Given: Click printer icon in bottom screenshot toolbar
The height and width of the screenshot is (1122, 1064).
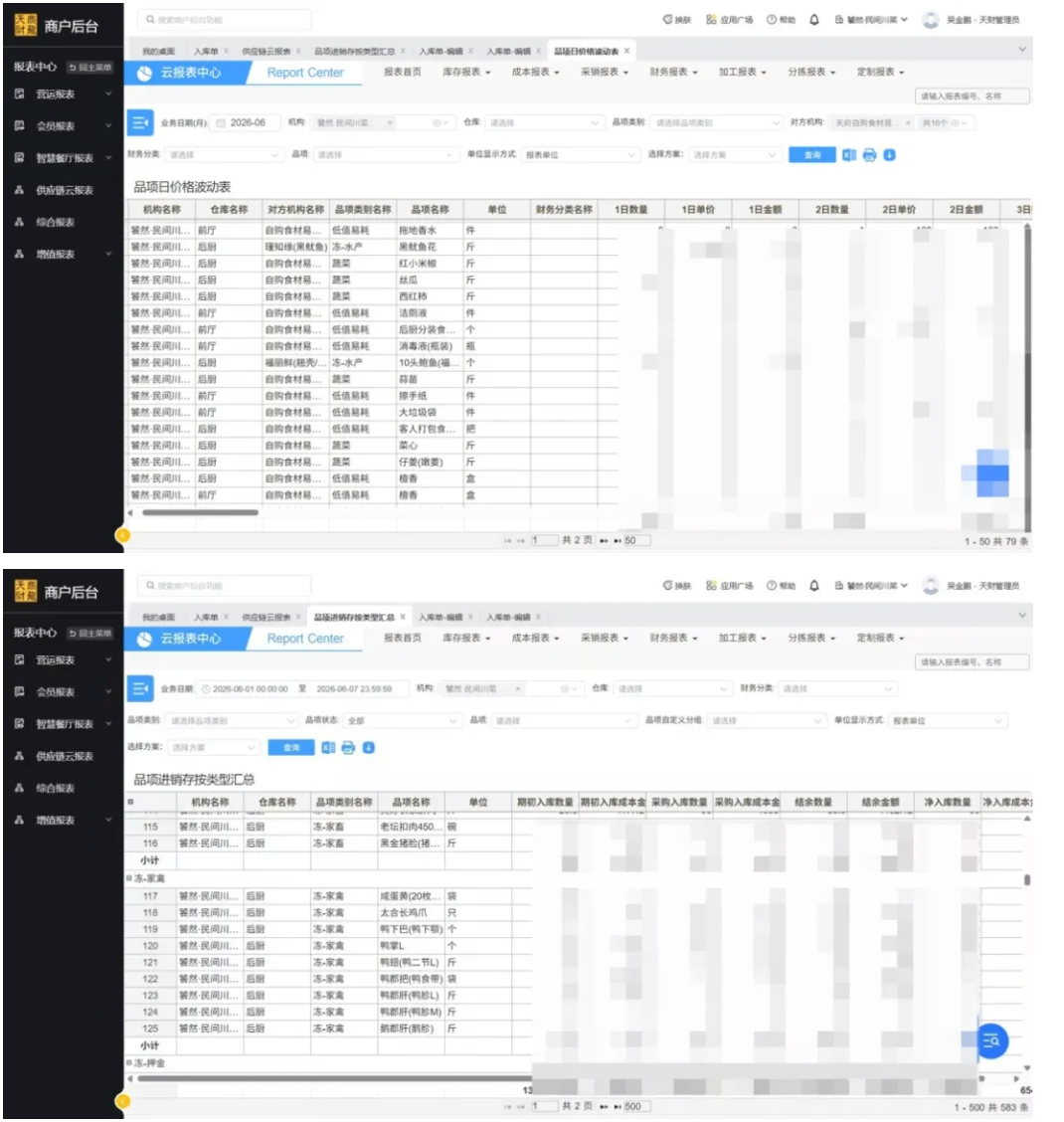Looking at the screenshot, I should pyautogui.click(x=348, y=747).
